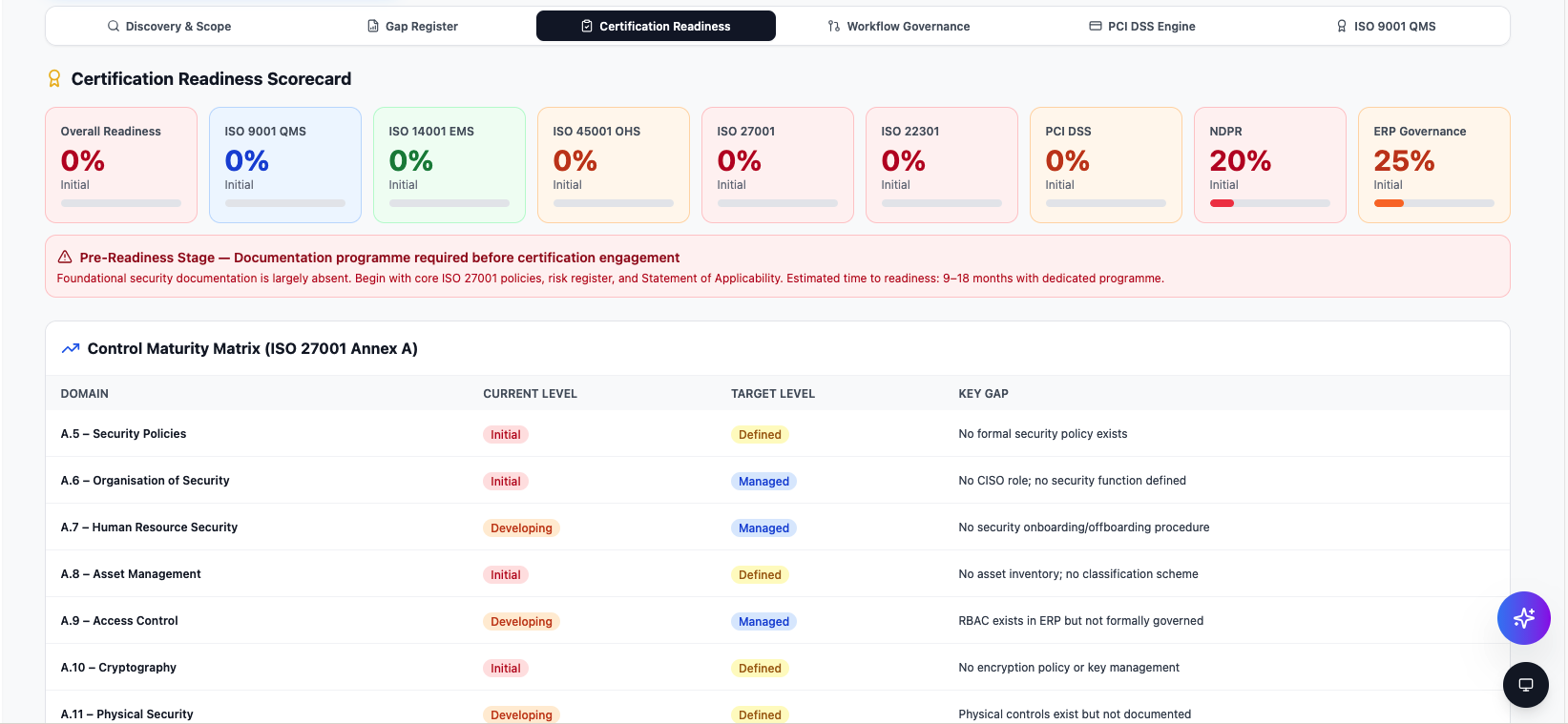
Task: Click the ERP Governance orange progress bar
Action: [x=1389, y=203]
